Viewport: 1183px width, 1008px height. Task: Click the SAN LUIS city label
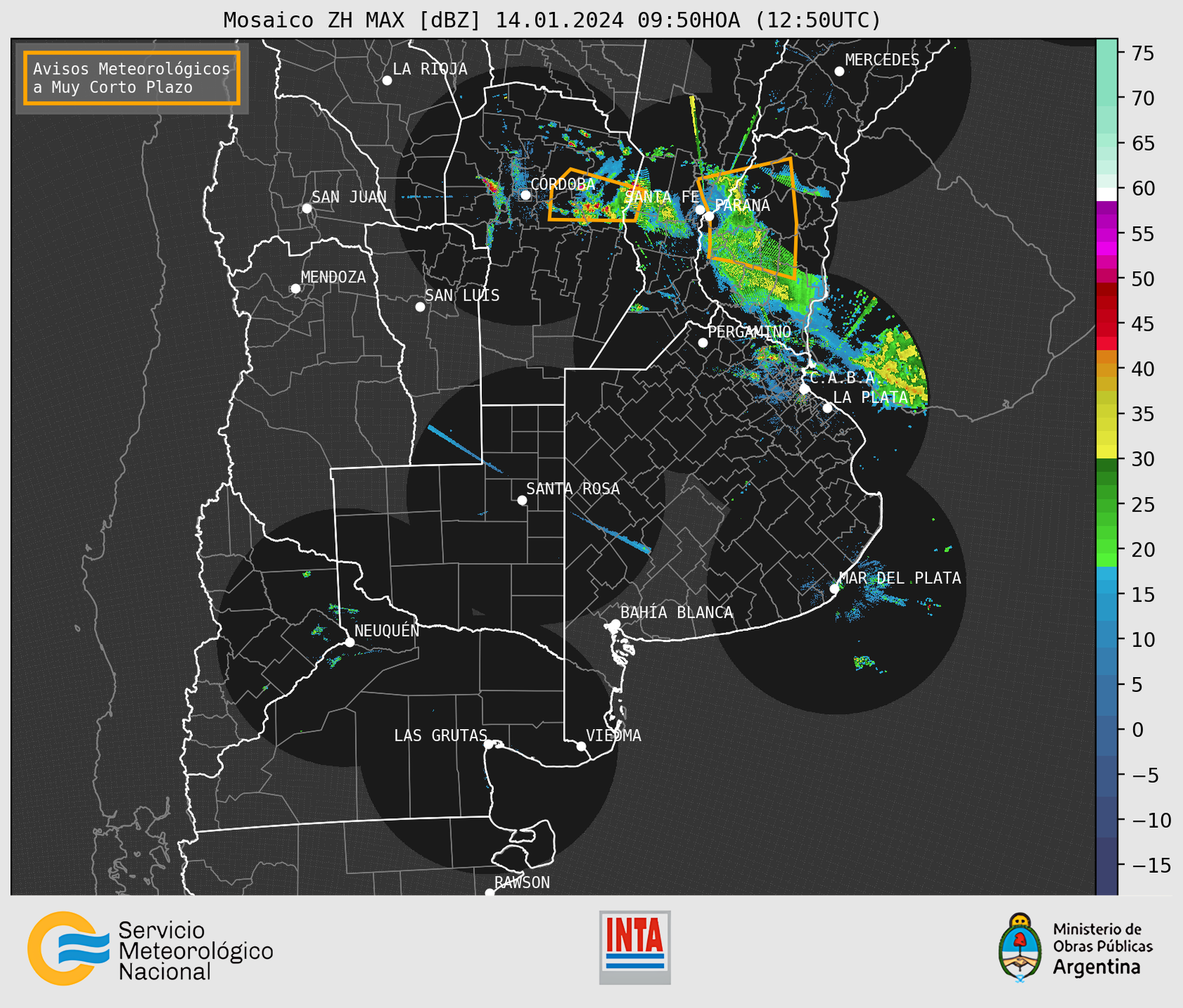tap(462, 295)
